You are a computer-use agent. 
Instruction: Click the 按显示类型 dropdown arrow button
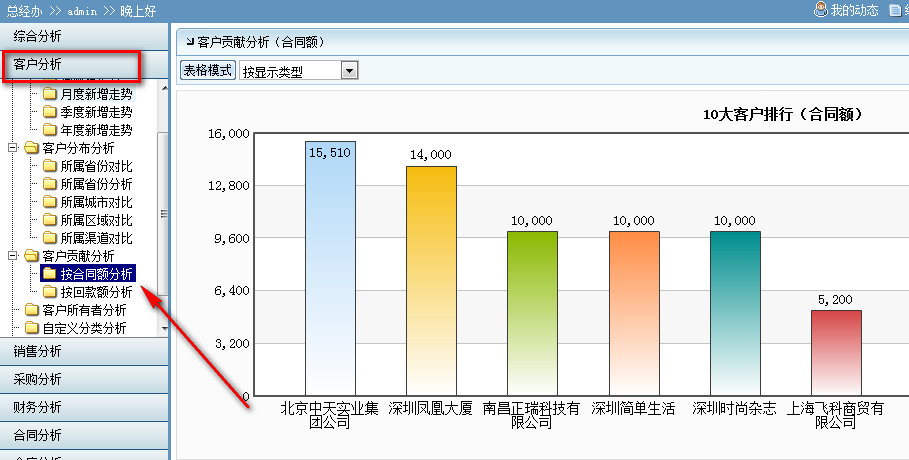pyautogui.click(x=349, y=71)
